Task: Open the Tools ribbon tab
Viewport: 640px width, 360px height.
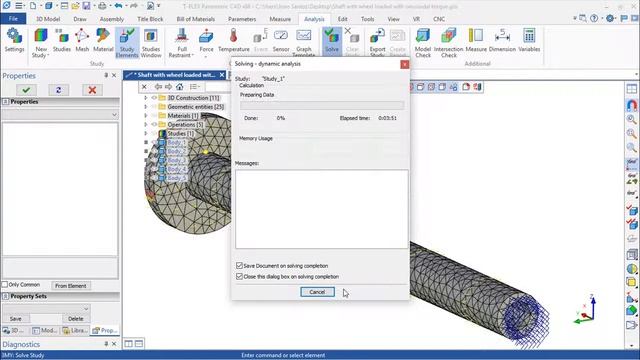Action: tap(367, 19)
